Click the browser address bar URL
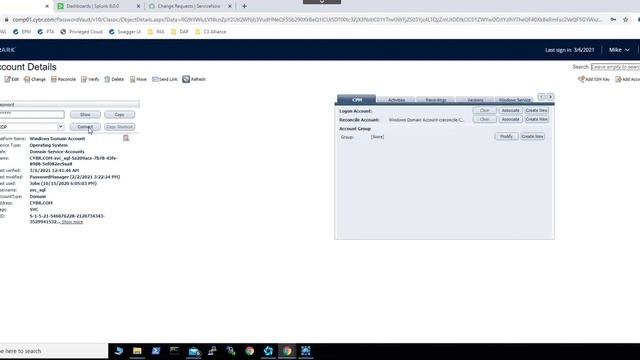 307,20
